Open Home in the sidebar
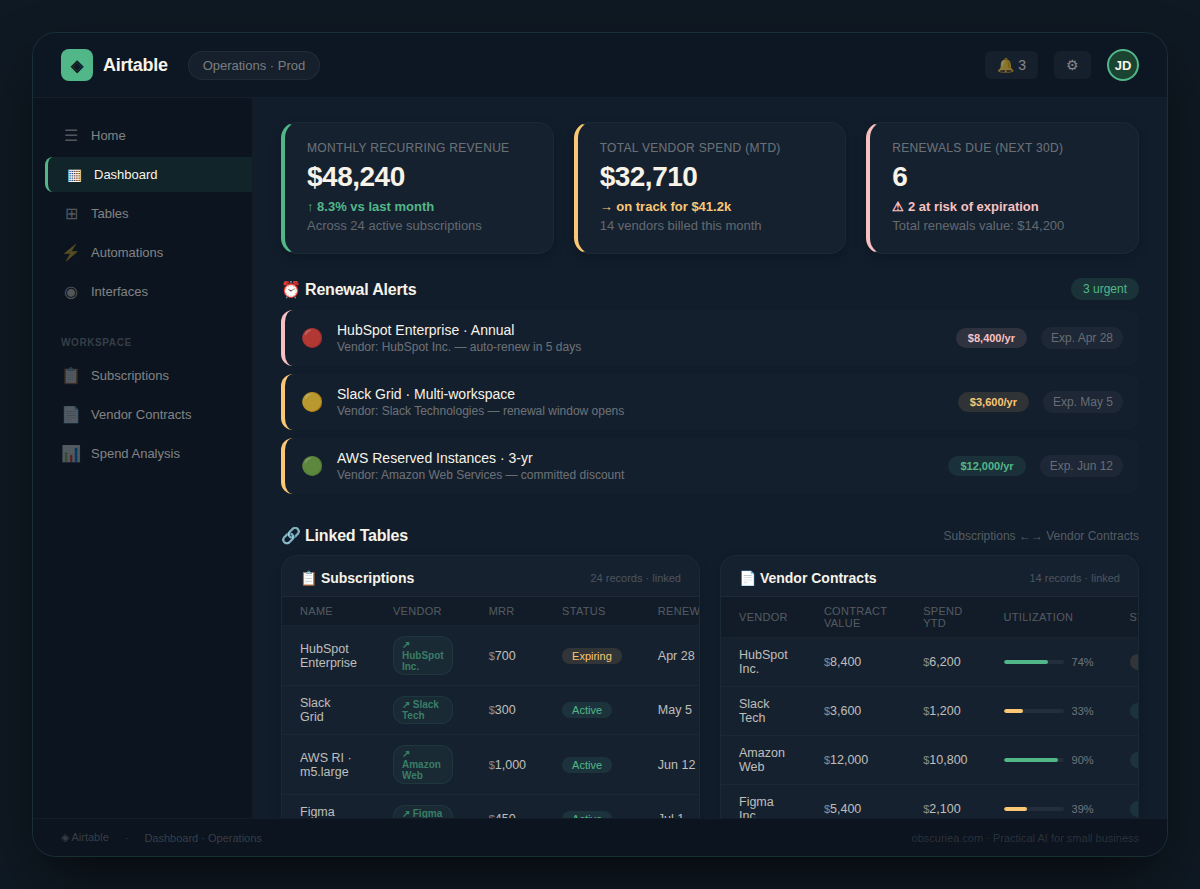The width and height of the screenshot is (1200, 889). (x=148, y=135)
